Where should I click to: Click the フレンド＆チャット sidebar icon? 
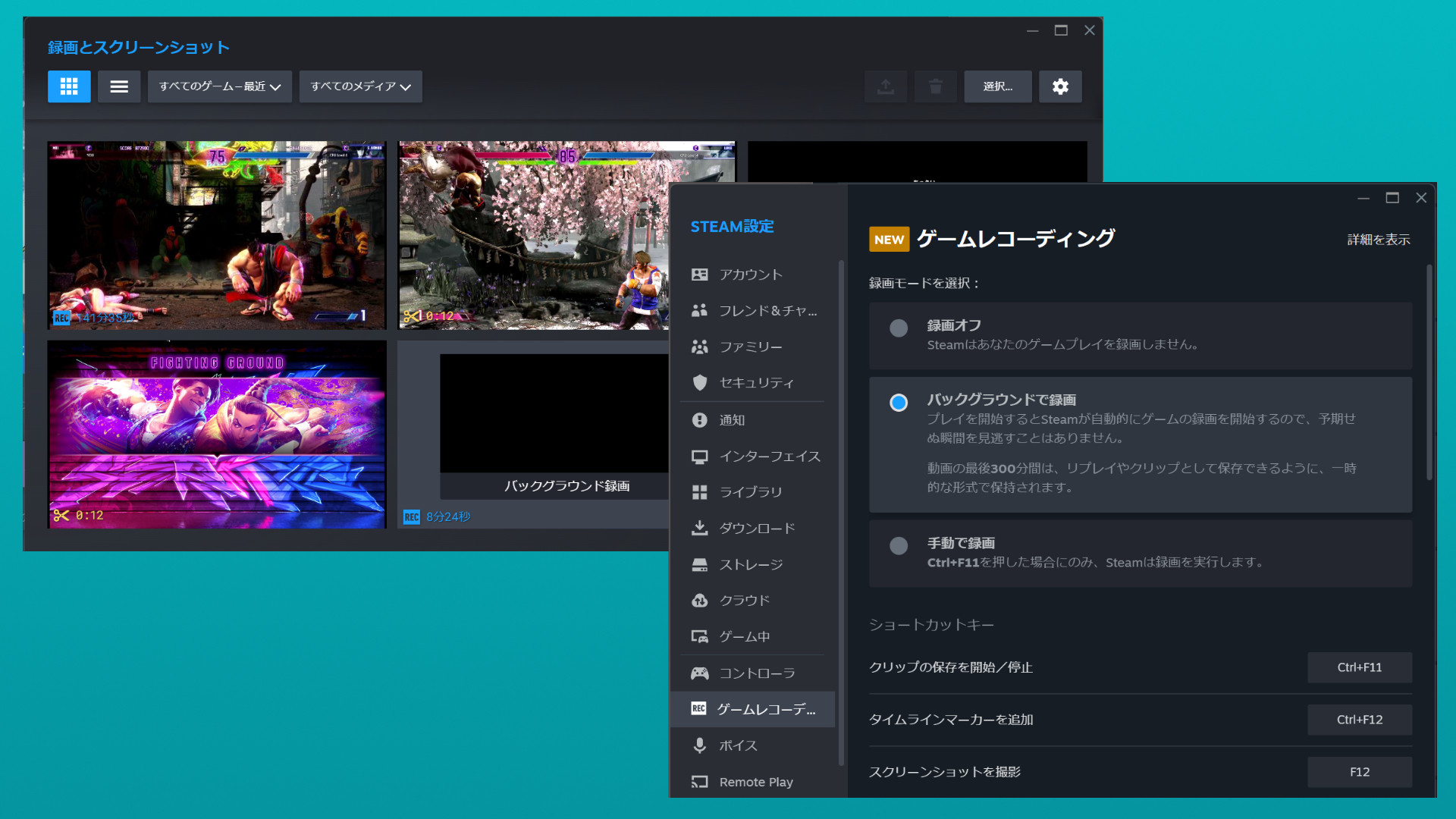699,310
